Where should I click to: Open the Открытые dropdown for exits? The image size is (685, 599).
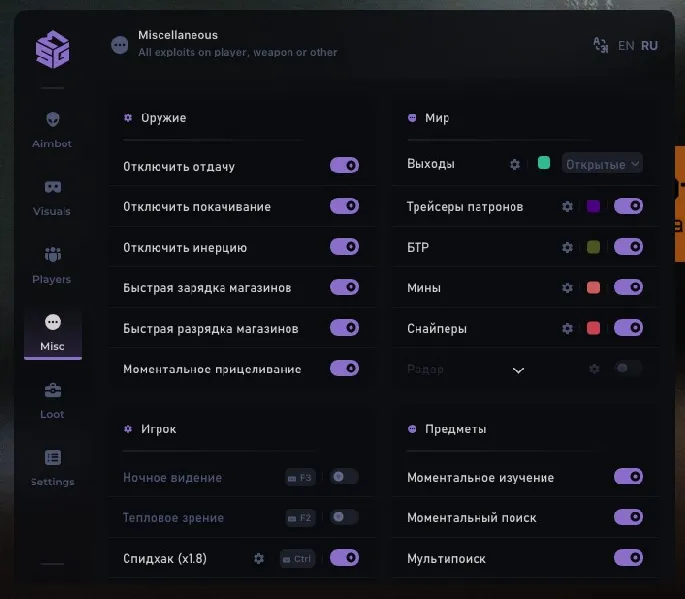tap(602, 164)
